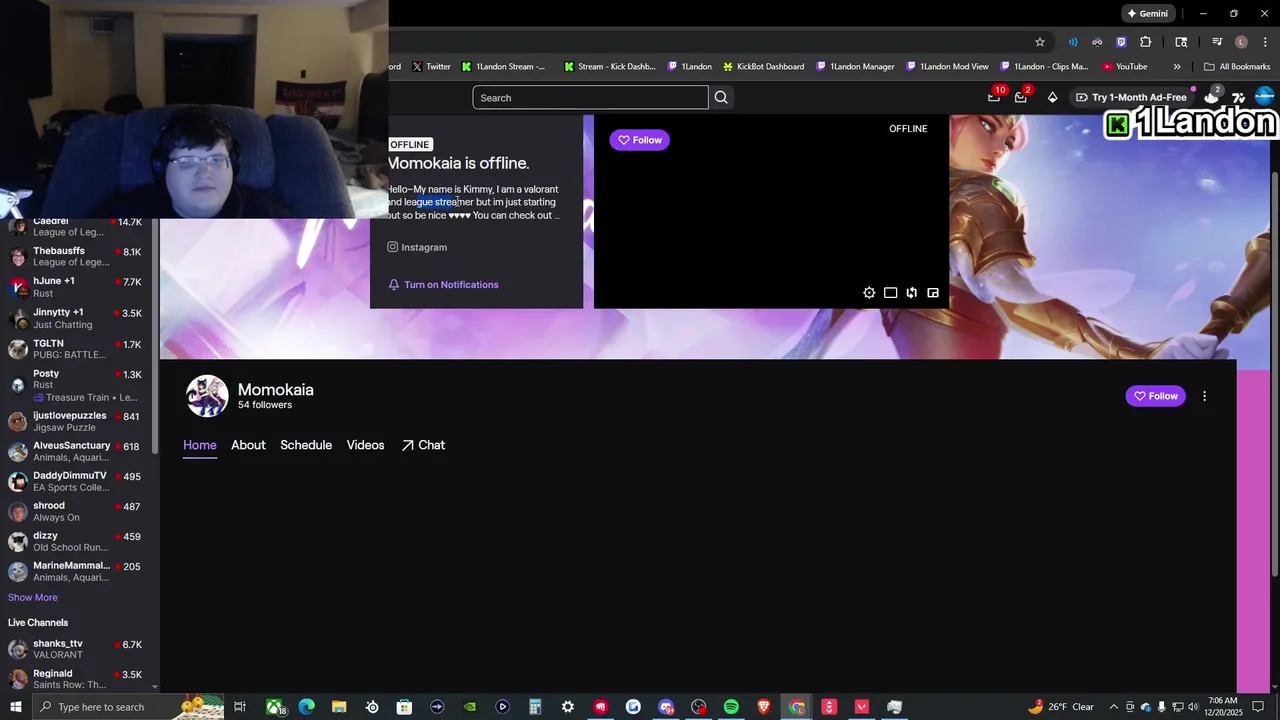Click the 7TV extension icon in Twitch header
This screenshot has height=720, width=1280.
click(1239, 97)
